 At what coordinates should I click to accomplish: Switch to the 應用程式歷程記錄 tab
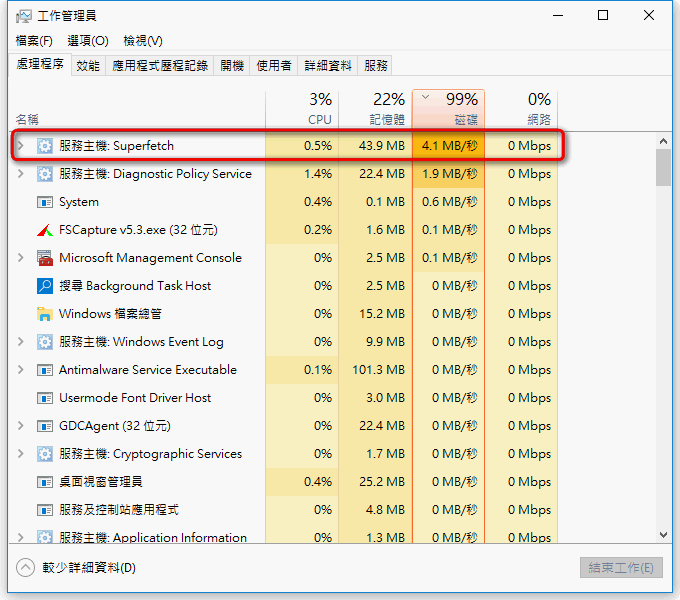pos(160,66)
